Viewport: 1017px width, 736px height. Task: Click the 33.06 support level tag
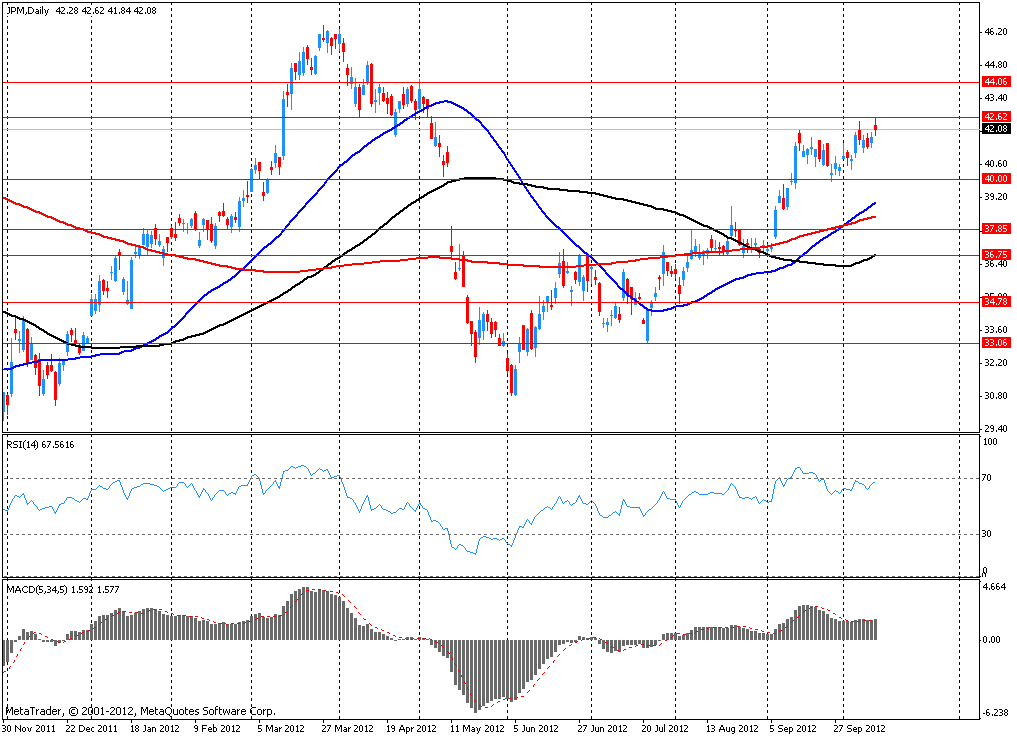994,342
